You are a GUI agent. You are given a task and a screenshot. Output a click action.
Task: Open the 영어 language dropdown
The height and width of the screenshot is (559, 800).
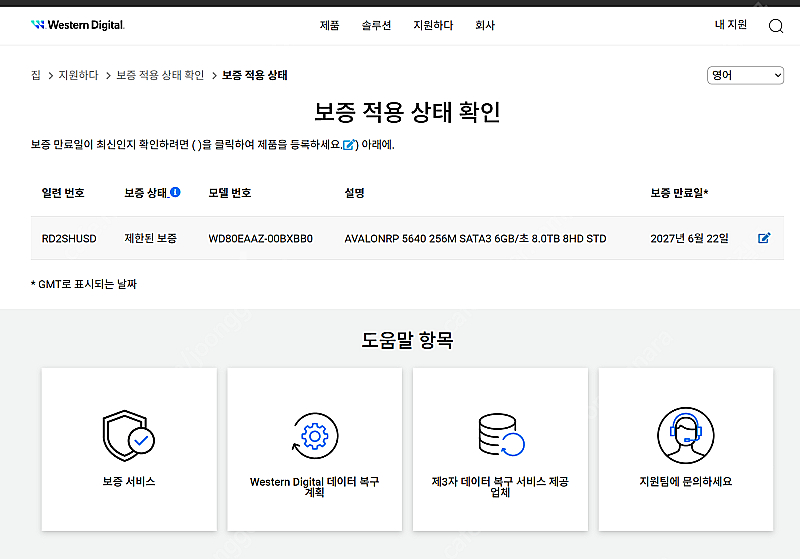coord(745,75)
